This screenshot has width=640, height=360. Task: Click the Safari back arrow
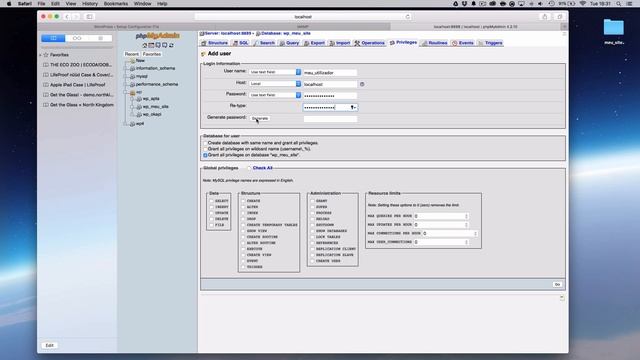(x=67, y=17)
